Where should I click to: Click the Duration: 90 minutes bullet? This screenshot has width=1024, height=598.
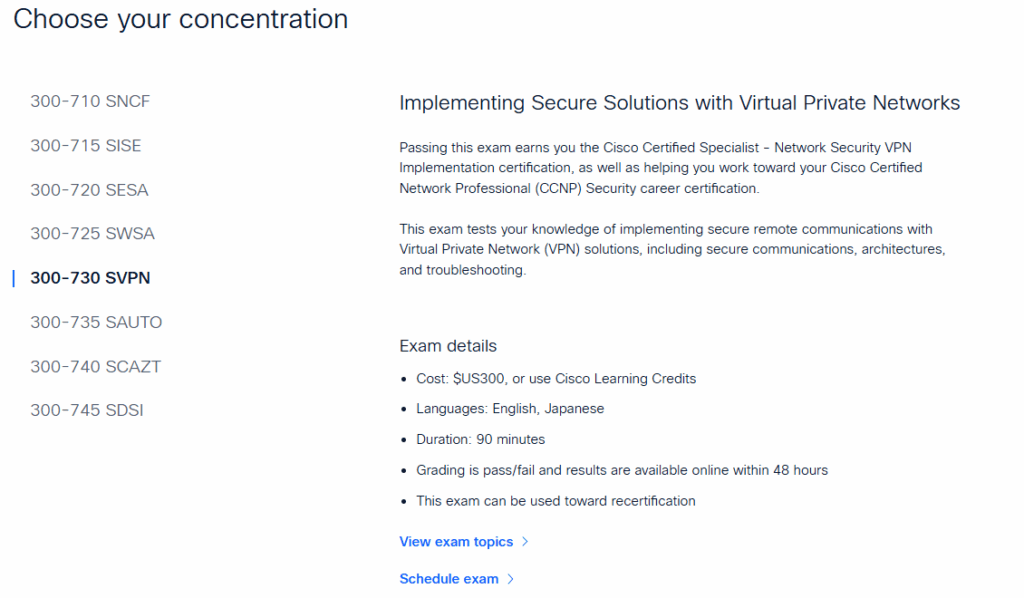(x=480, y=439)
